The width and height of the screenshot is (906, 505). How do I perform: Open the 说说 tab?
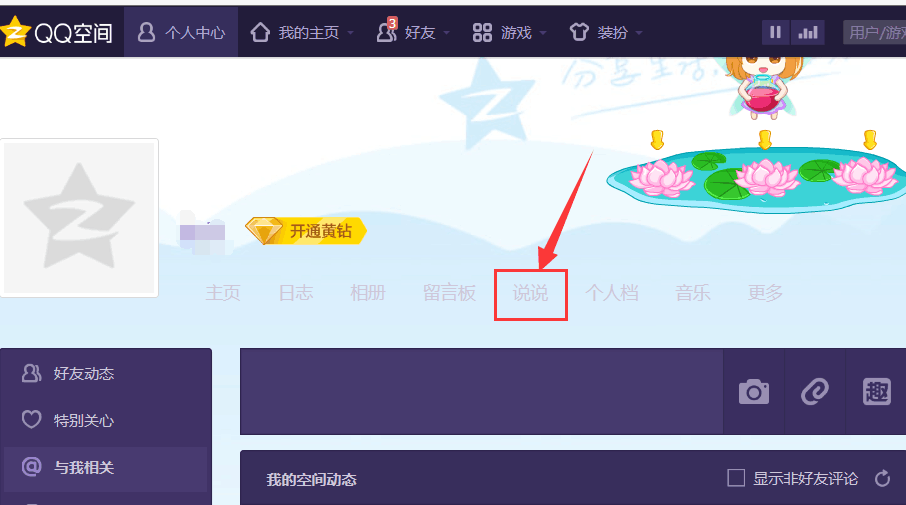(530, 293)
